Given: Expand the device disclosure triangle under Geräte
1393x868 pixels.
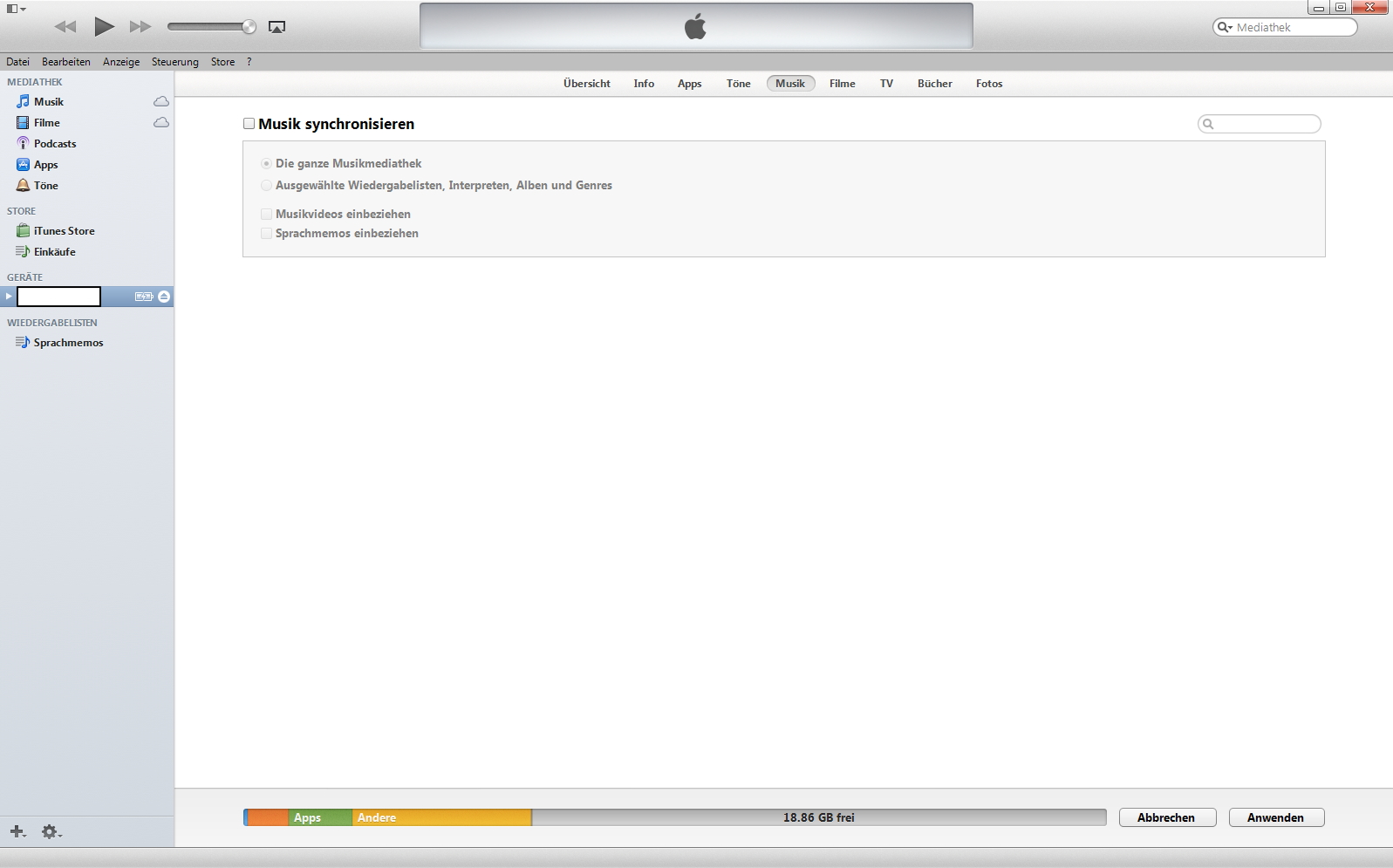Looking at the screenshot, I should 9,297.
